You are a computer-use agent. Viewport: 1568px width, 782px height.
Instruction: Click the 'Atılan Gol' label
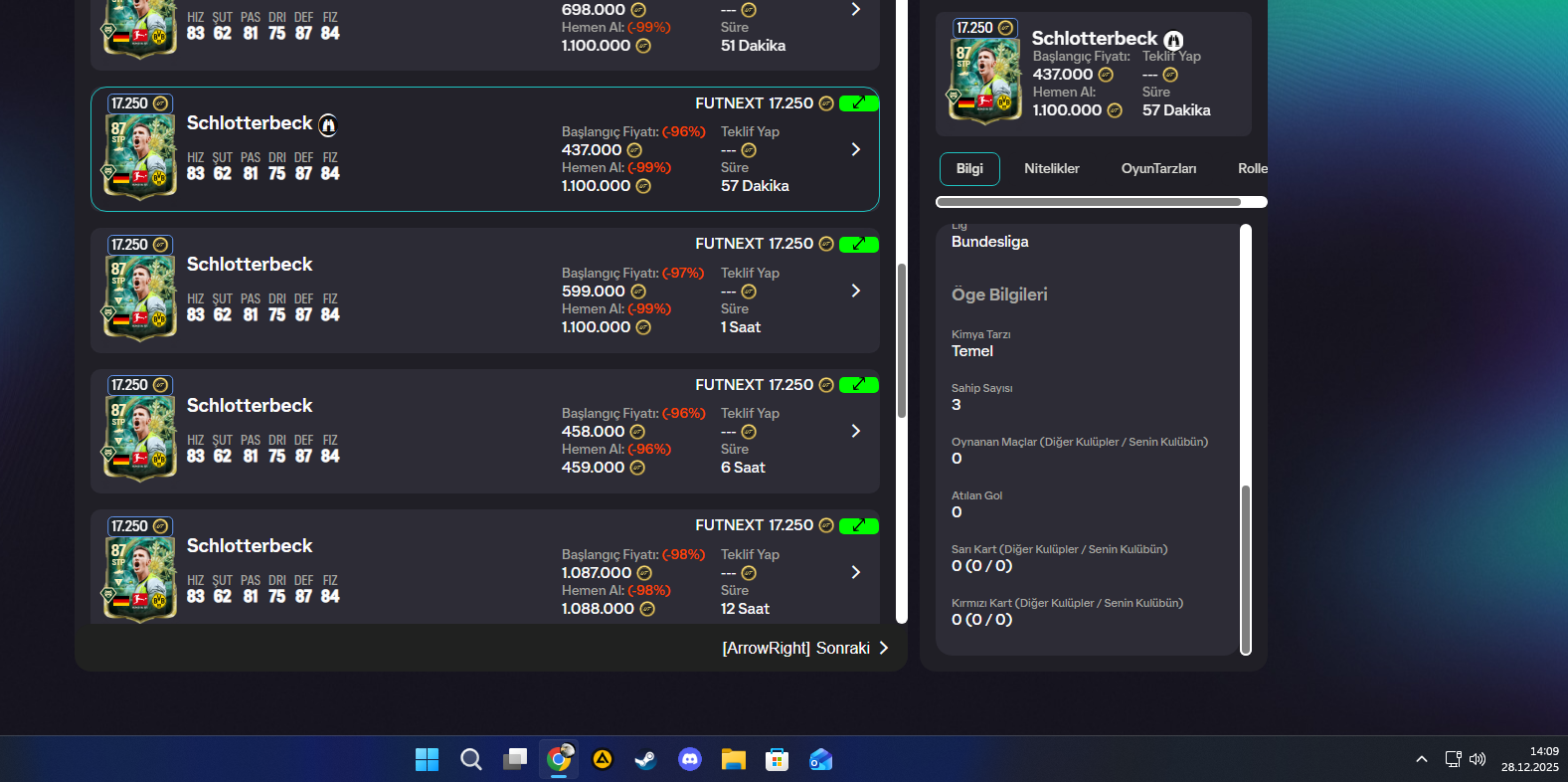[977, 495]
